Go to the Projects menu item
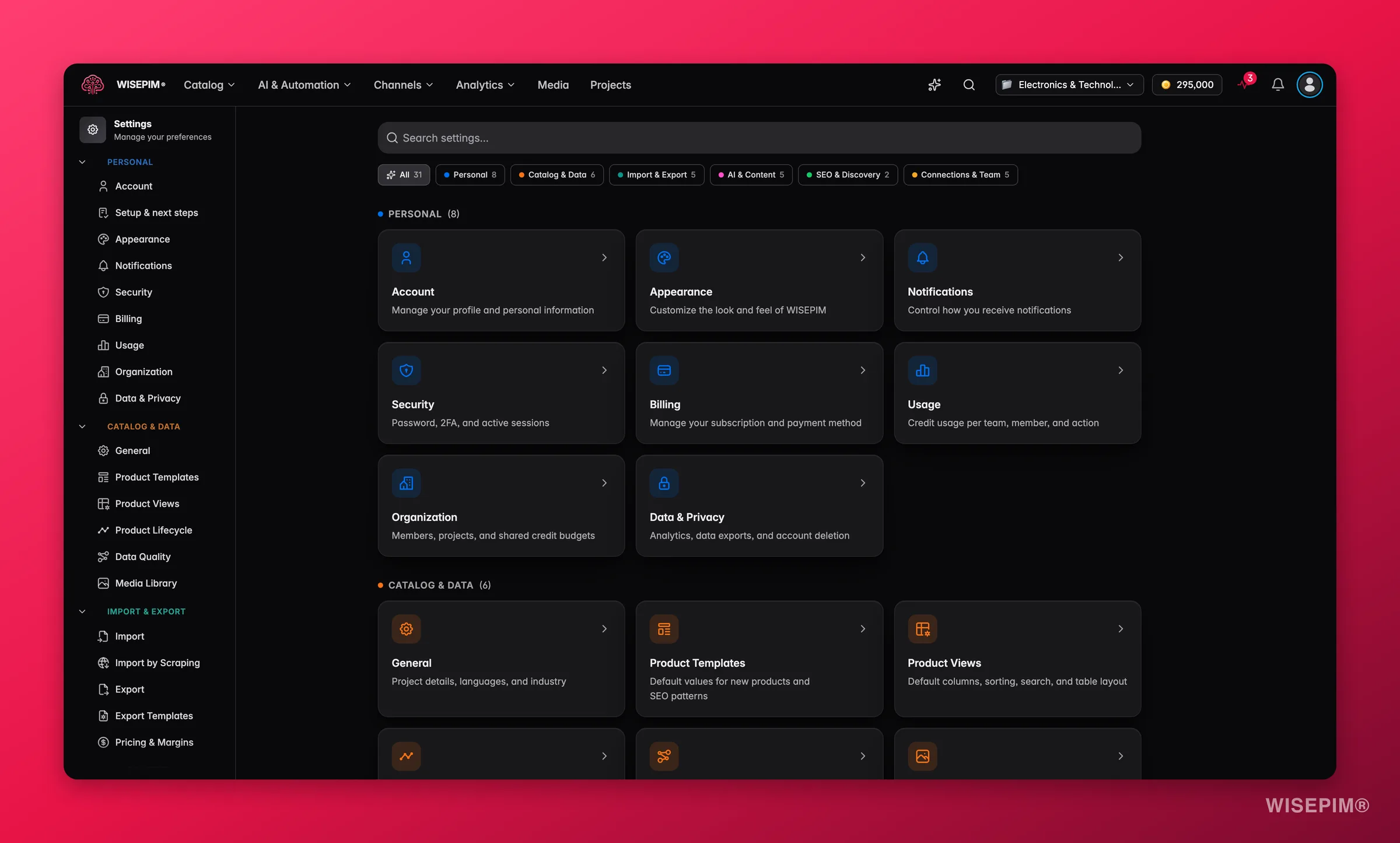 (610, 85)
